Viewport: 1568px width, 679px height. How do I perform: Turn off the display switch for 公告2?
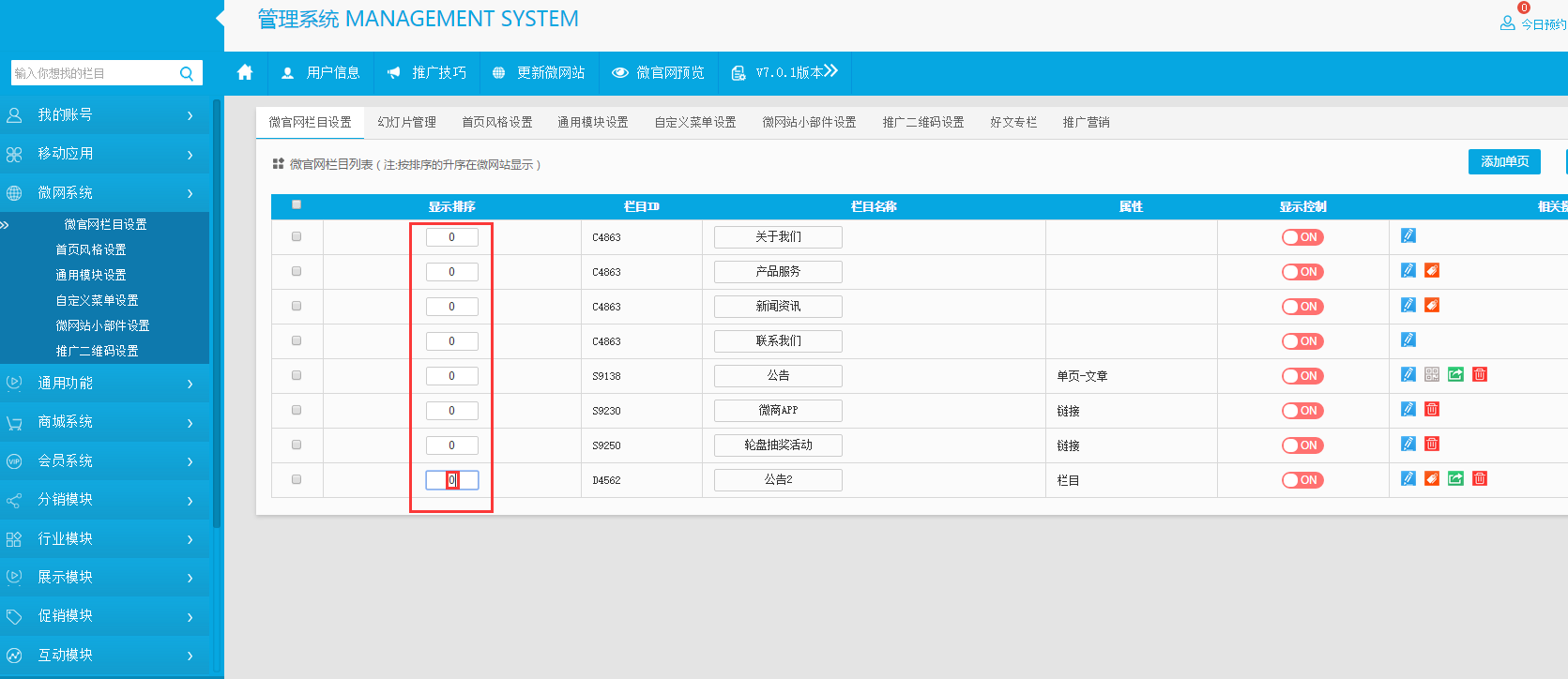[x=1302, y=480]
